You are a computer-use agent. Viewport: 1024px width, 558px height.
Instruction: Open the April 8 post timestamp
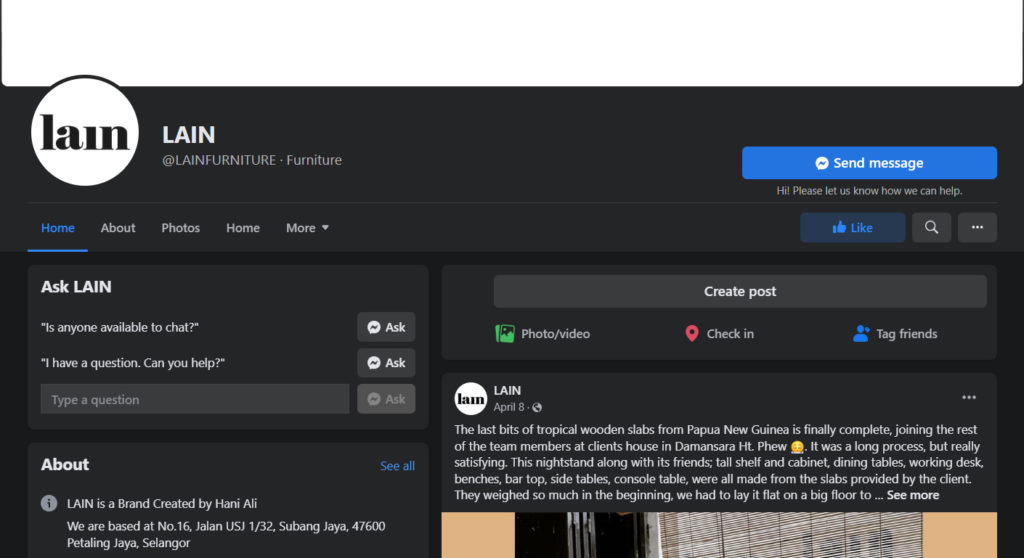[509, 407]
